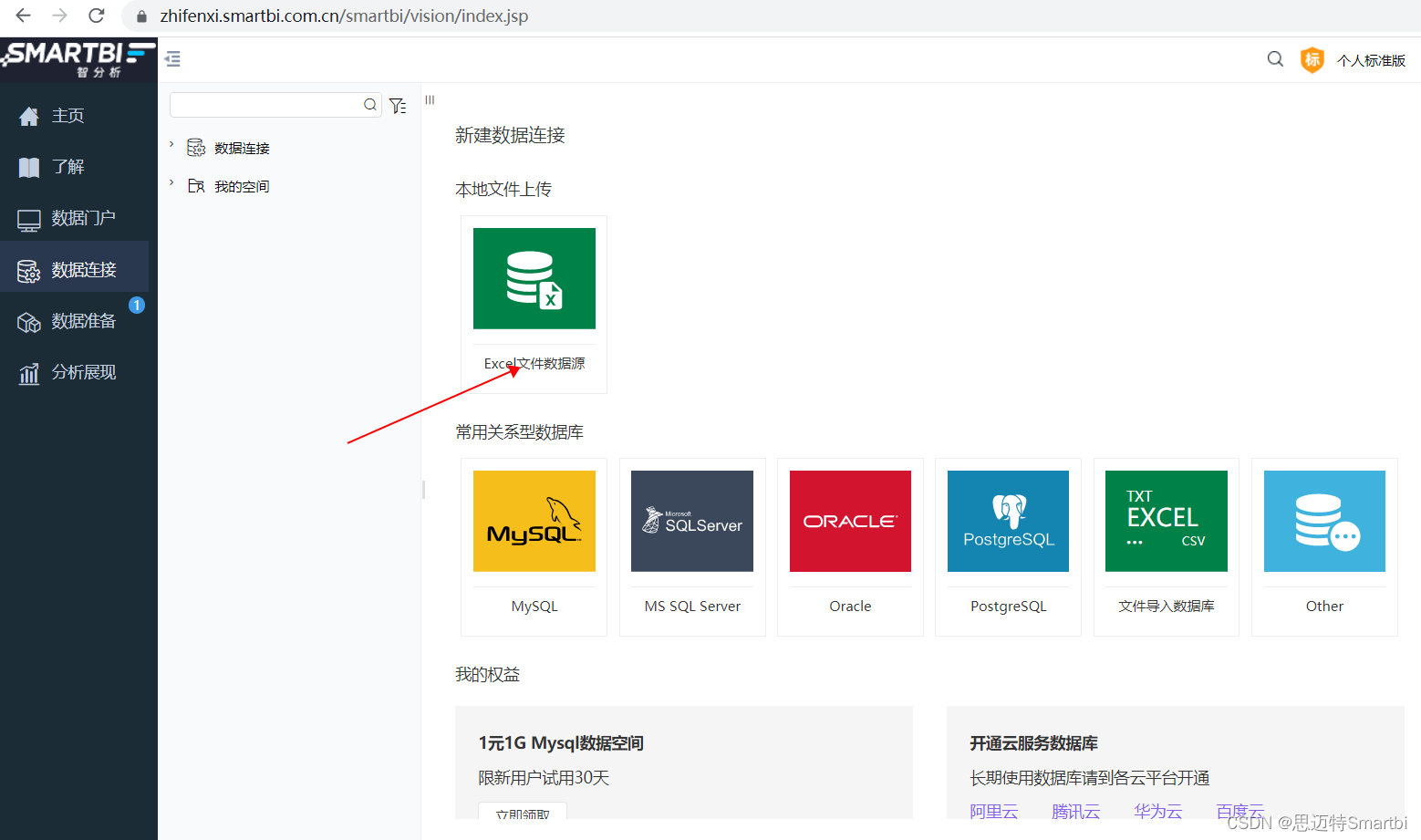Select the 我的空间 tree item
The height and width of the screenshot is (840, 1421).
coord(242,186)
